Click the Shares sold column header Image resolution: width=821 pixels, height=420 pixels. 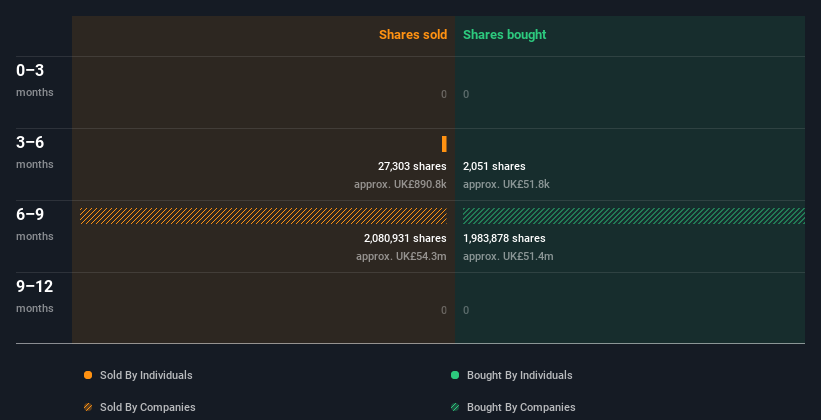(x=413, y=35)
